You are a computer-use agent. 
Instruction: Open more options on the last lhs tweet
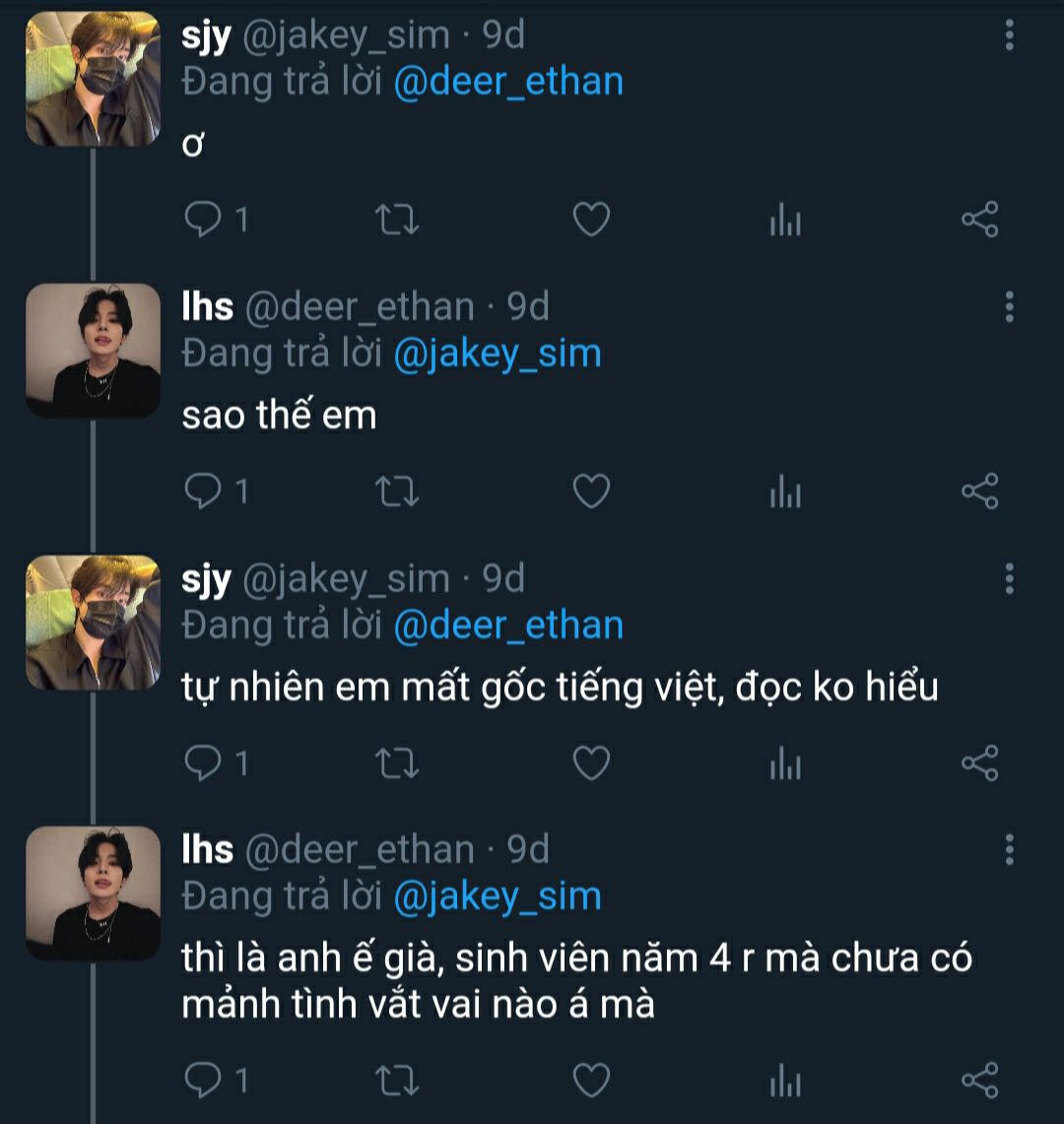[x=1009, y=849]
